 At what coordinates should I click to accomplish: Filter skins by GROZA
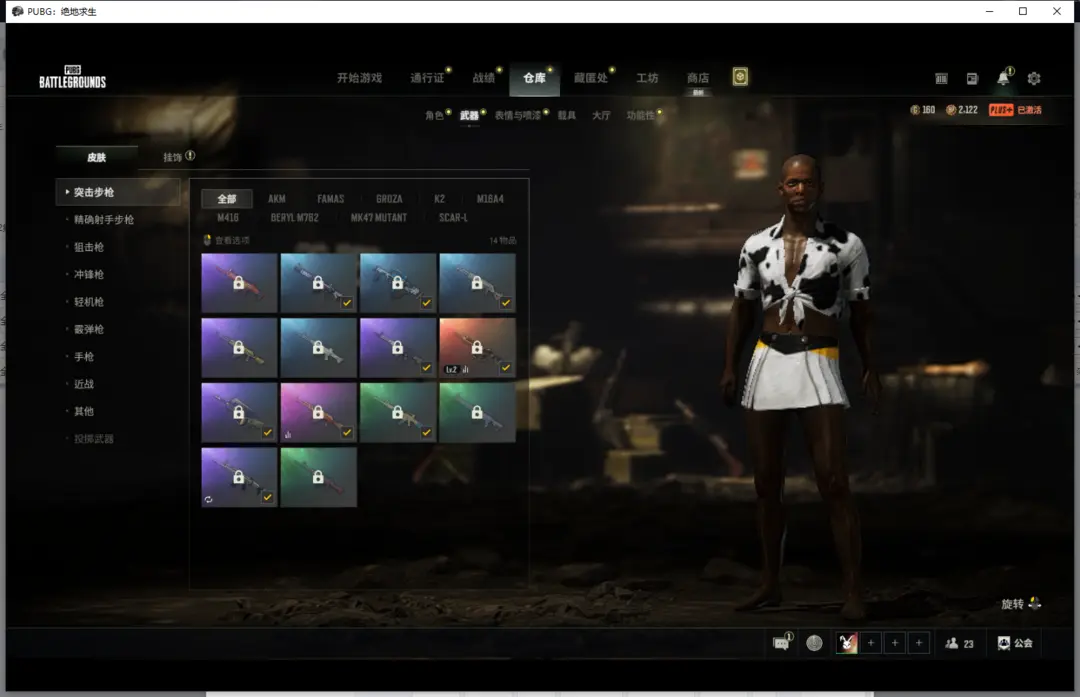pos(389,199)
